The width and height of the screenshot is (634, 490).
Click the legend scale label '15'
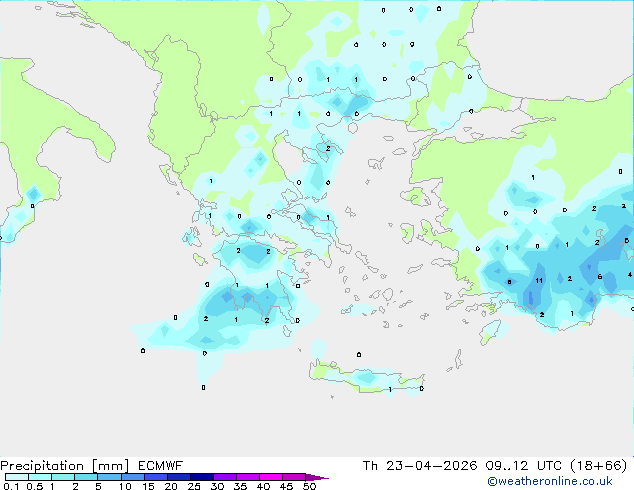(148, 486)
